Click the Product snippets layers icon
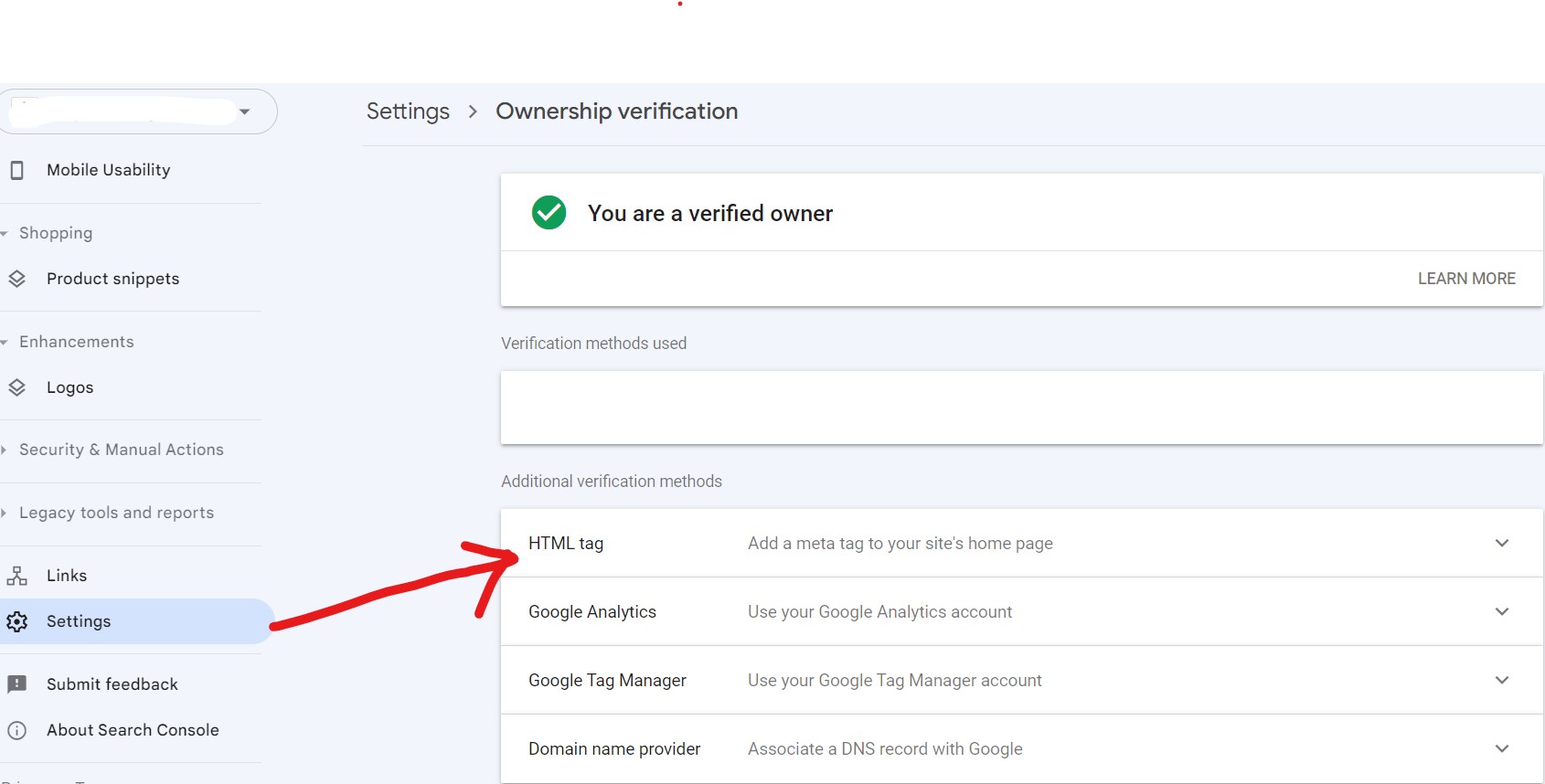The height and width of the screenshot is (784, 1545). tap(16, 279)
